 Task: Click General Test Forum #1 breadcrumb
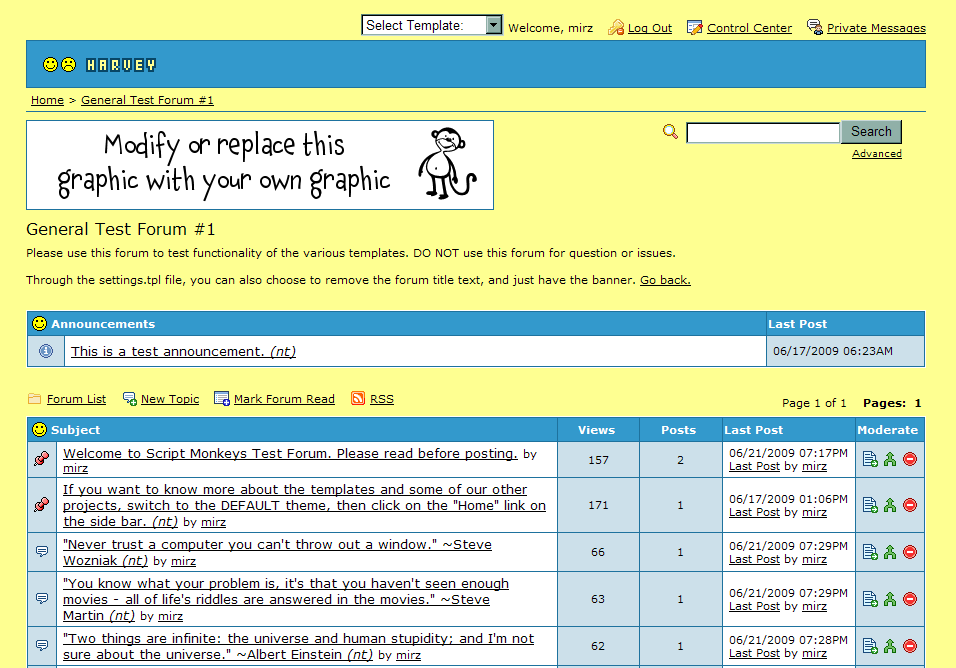click(148, 100)
